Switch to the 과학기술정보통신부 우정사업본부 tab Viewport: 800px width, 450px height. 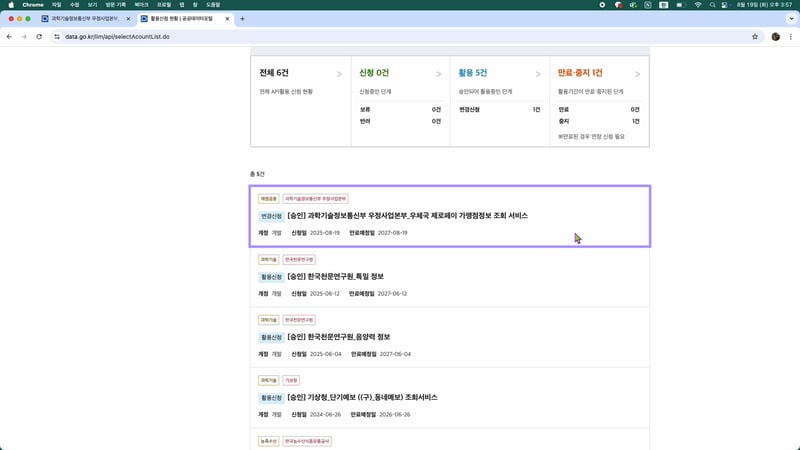tap(85, 19)
